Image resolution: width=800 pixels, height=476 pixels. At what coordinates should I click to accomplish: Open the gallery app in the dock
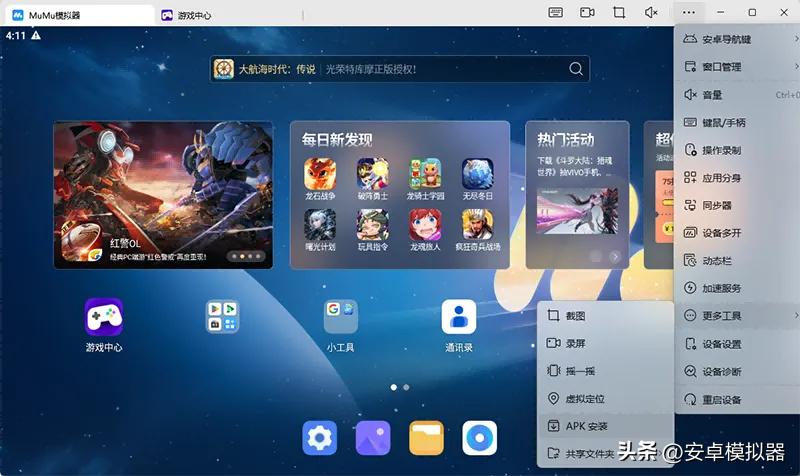[372, 438]
